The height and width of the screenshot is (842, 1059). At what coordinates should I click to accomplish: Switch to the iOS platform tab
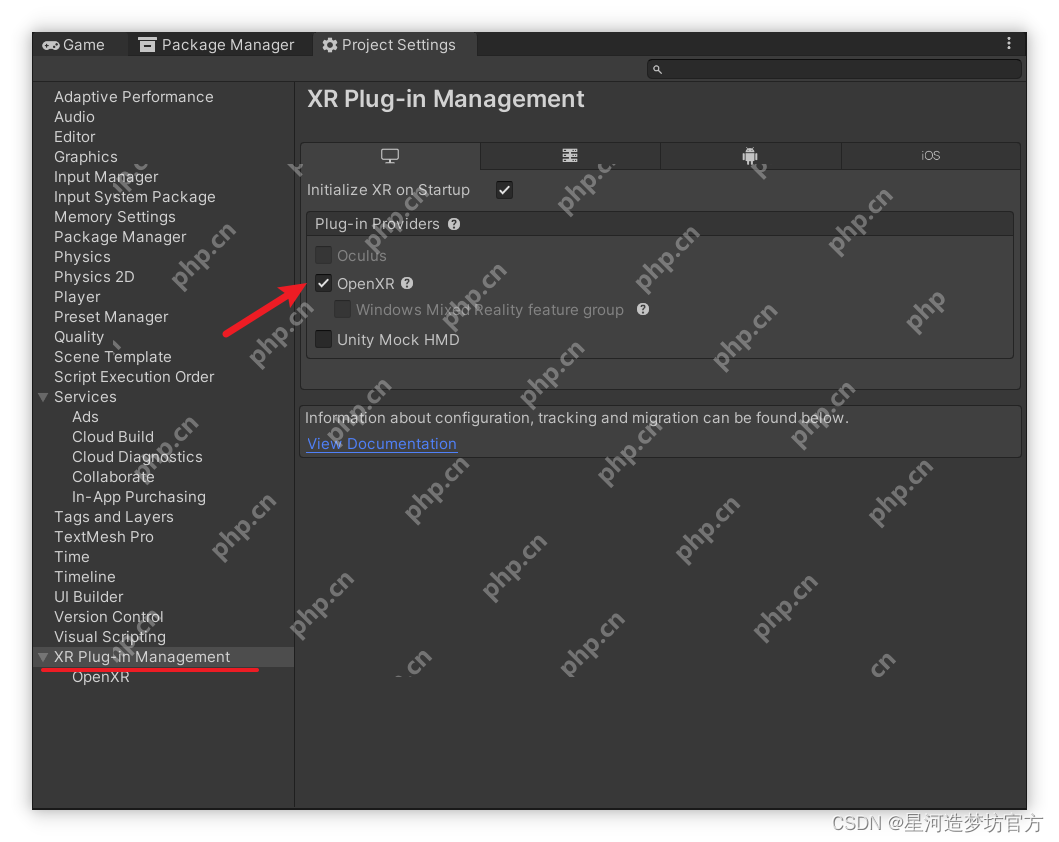click(930, 156)
